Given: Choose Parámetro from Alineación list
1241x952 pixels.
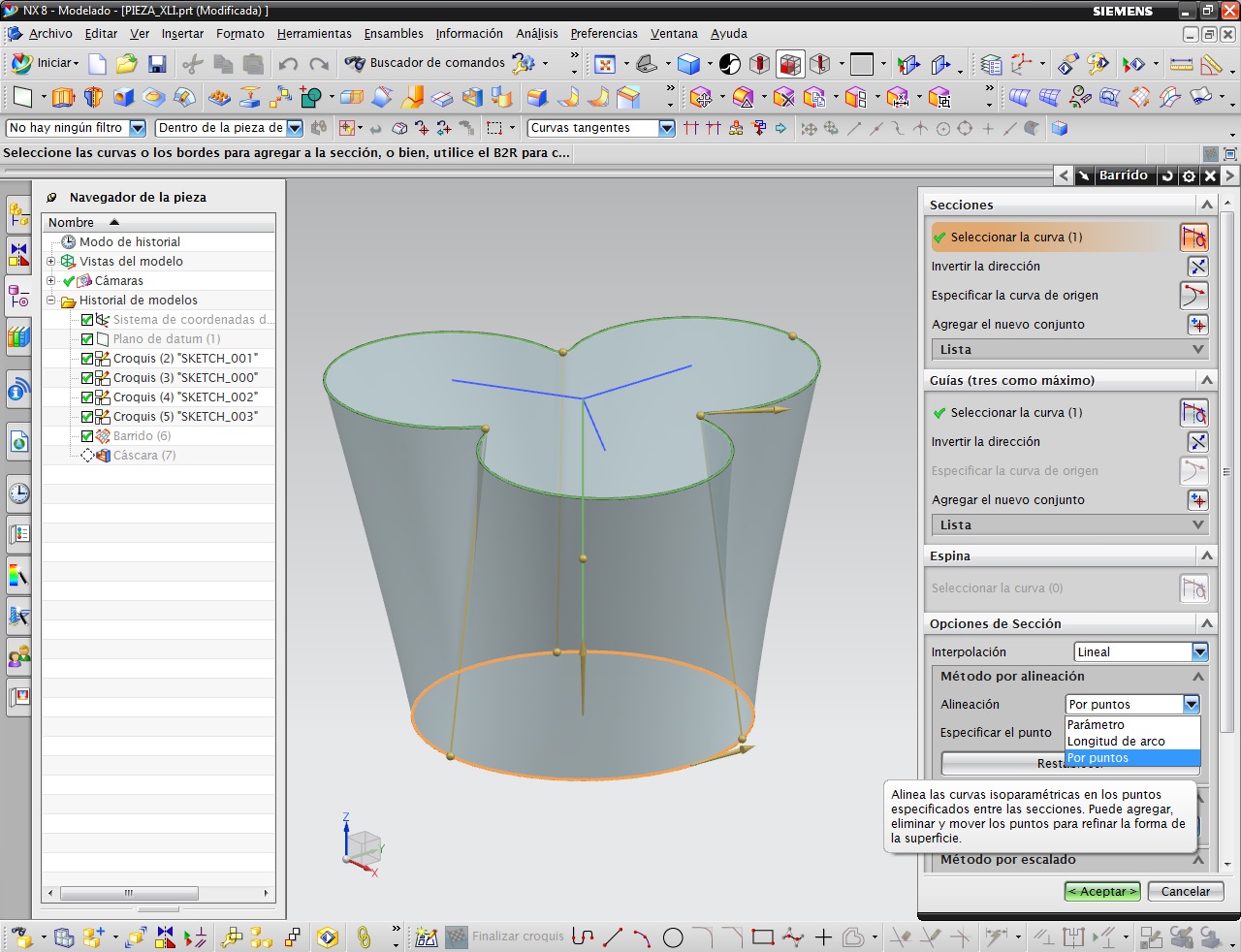Looking at the screenshot, I should tap(1132, 725).
